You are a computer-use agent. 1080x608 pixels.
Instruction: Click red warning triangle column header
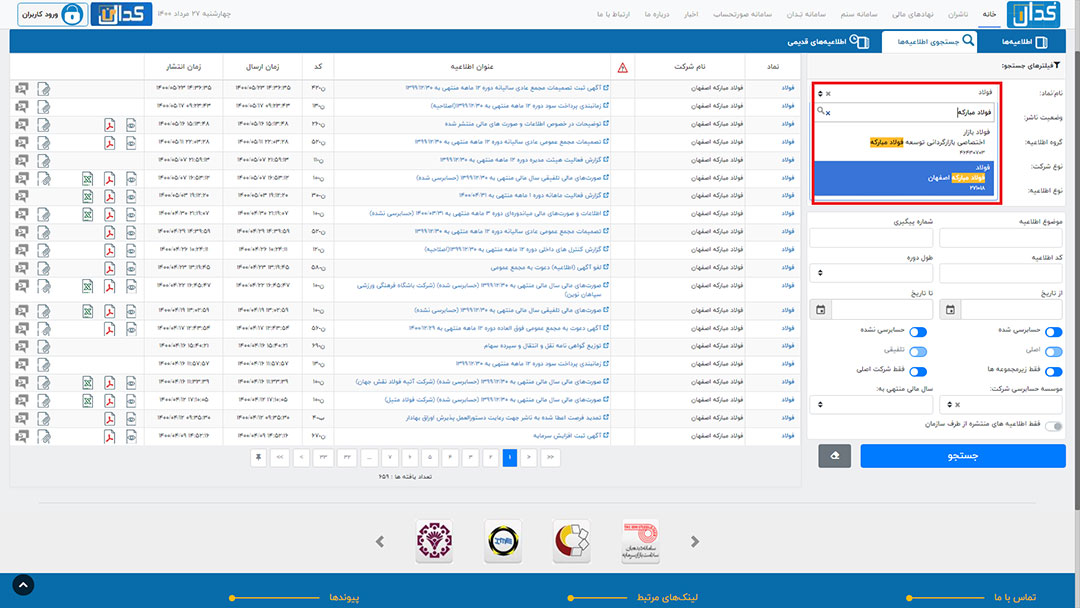click(622, 67)
